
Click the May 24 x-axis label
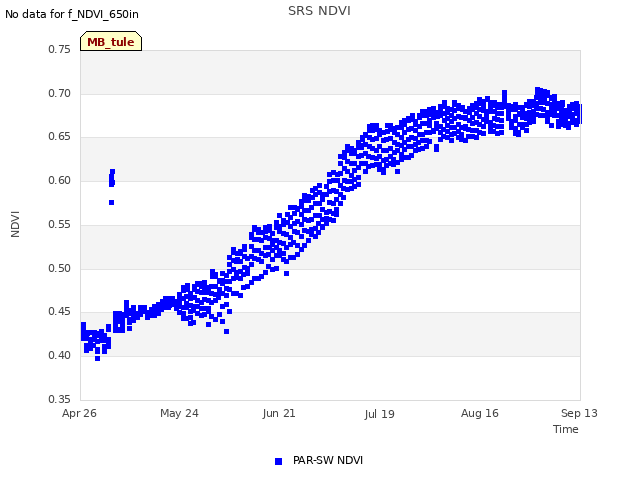(179, 413)
